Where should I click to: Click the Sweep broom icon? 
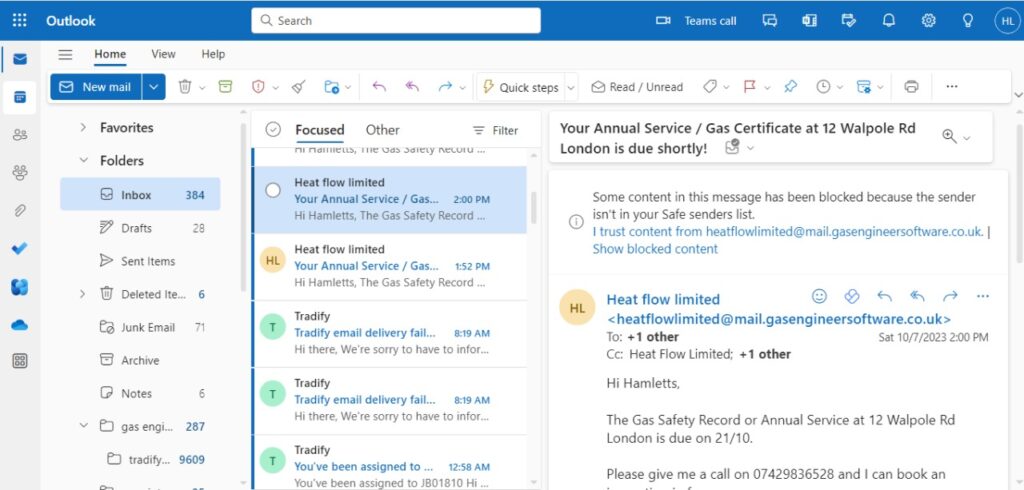click(298, 87)
